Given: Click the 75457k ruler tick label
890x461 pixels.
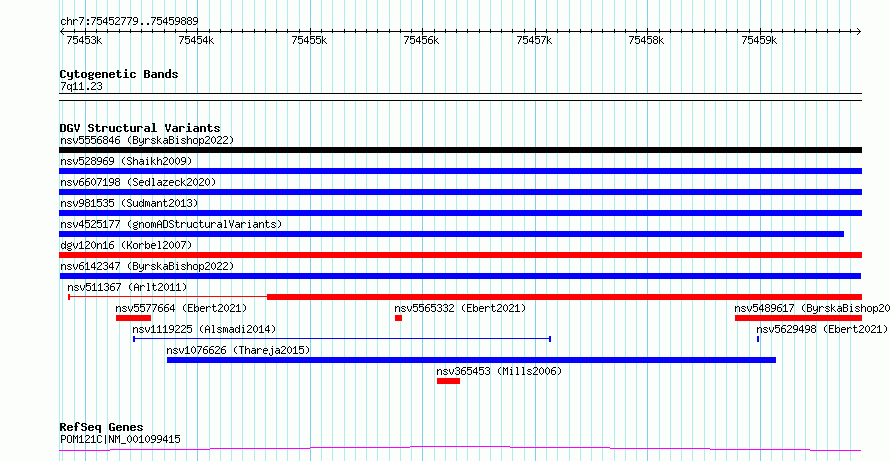Looking at the screenshot, I should click(534, 40).
